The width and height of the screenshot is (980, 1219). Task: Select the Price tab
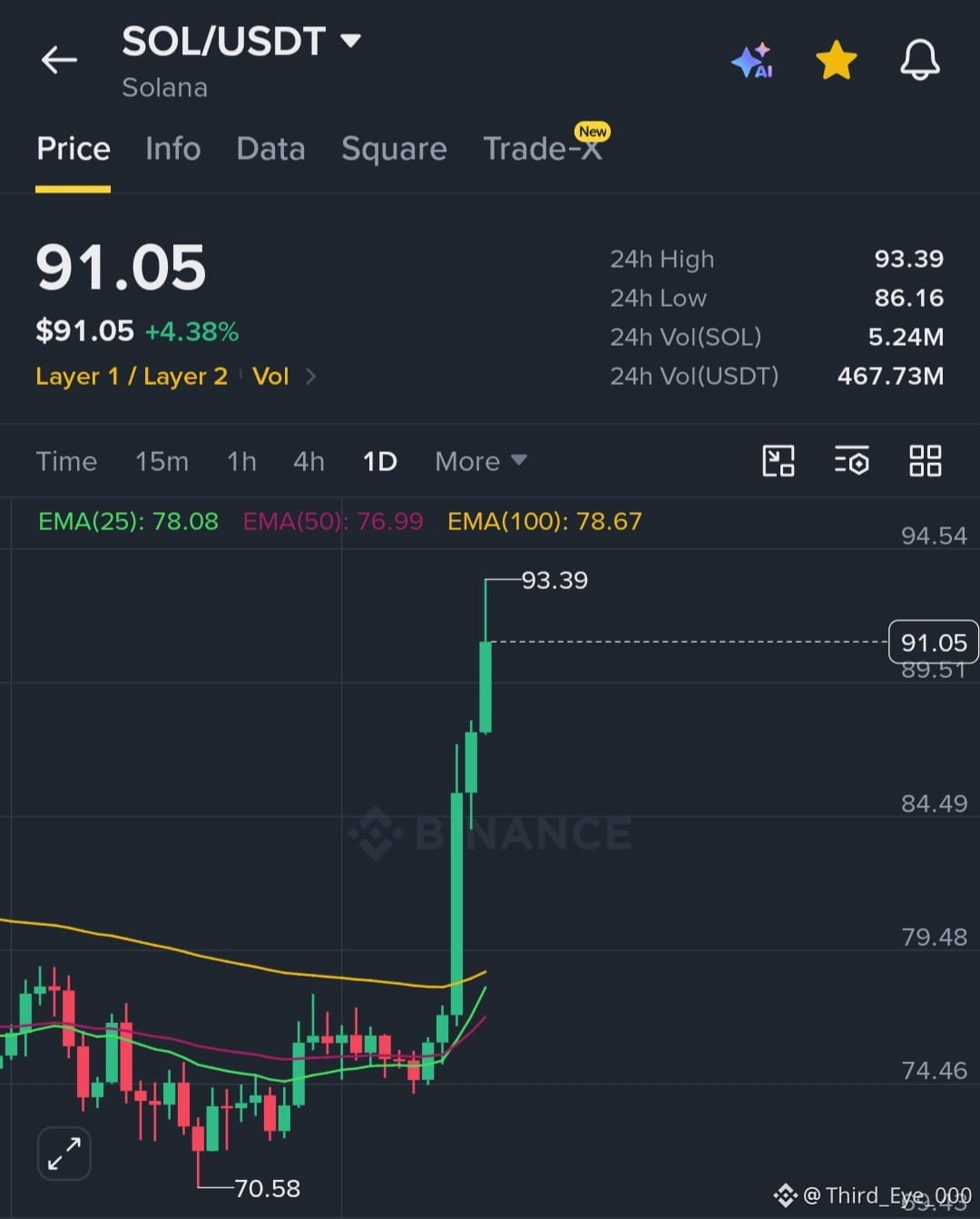tap(73, 148)
